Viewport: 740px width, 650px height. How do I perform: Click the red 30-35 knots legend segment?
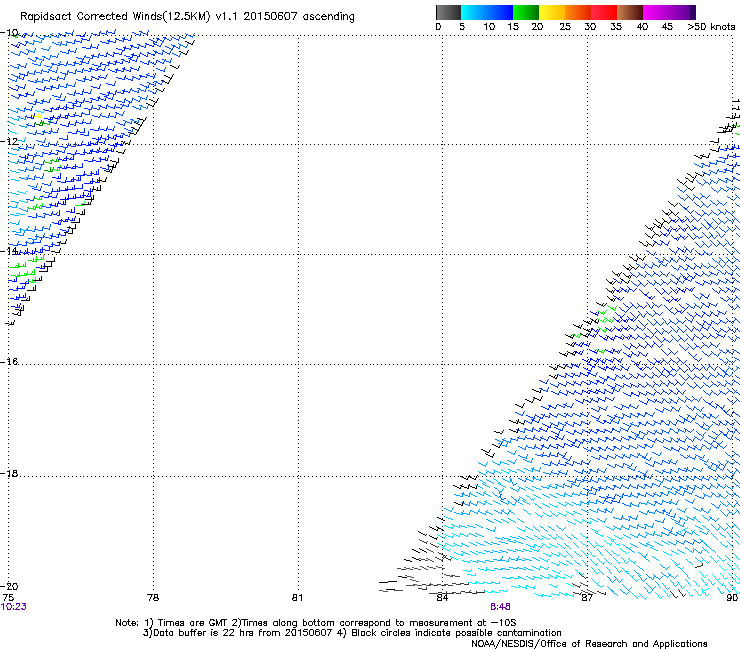click(604, 12)
